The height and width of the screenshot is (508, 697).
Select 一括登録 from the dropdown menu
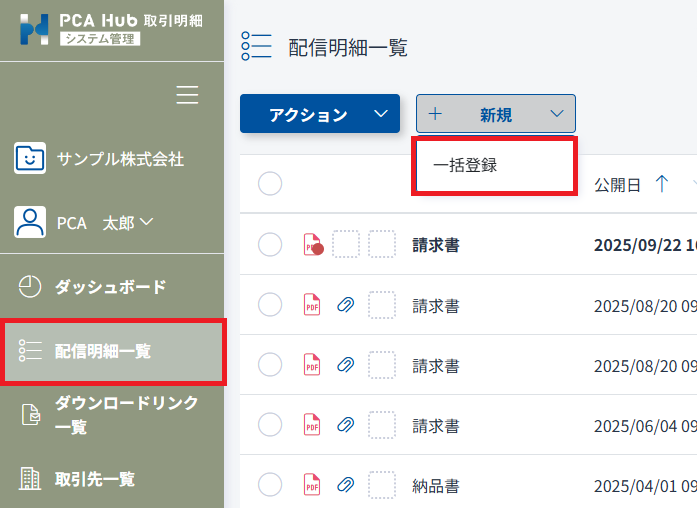point(465,166)
